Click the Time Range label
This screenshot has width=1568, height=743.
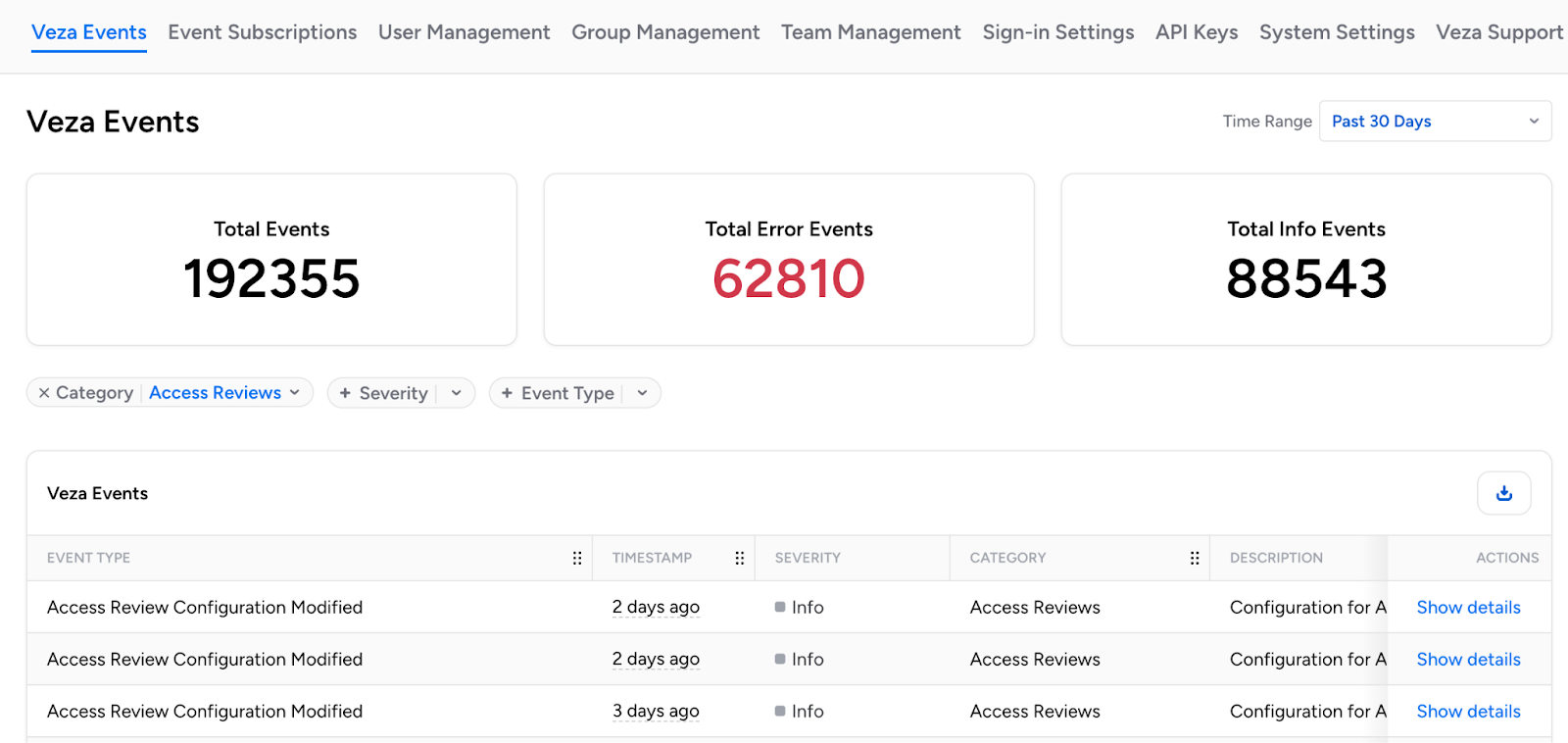coord(1267,122)
